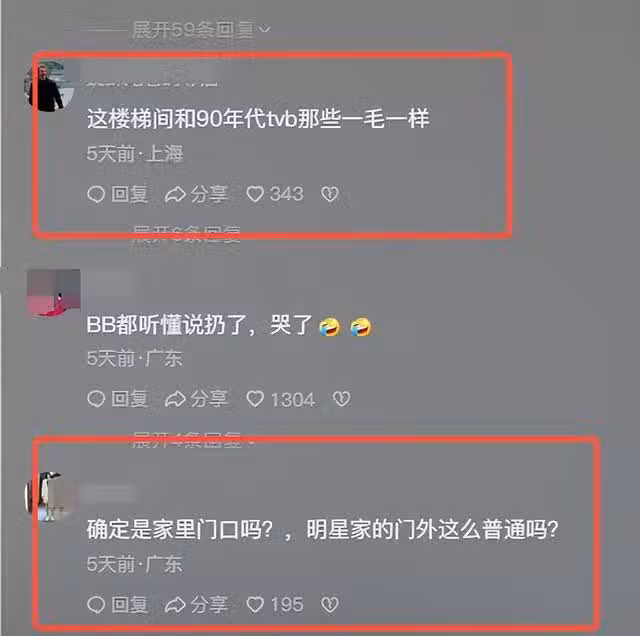Dislike the 90年代tvb comment via broken heart
This screenshot has width=640, height=636.
click(x=330, y=194)
